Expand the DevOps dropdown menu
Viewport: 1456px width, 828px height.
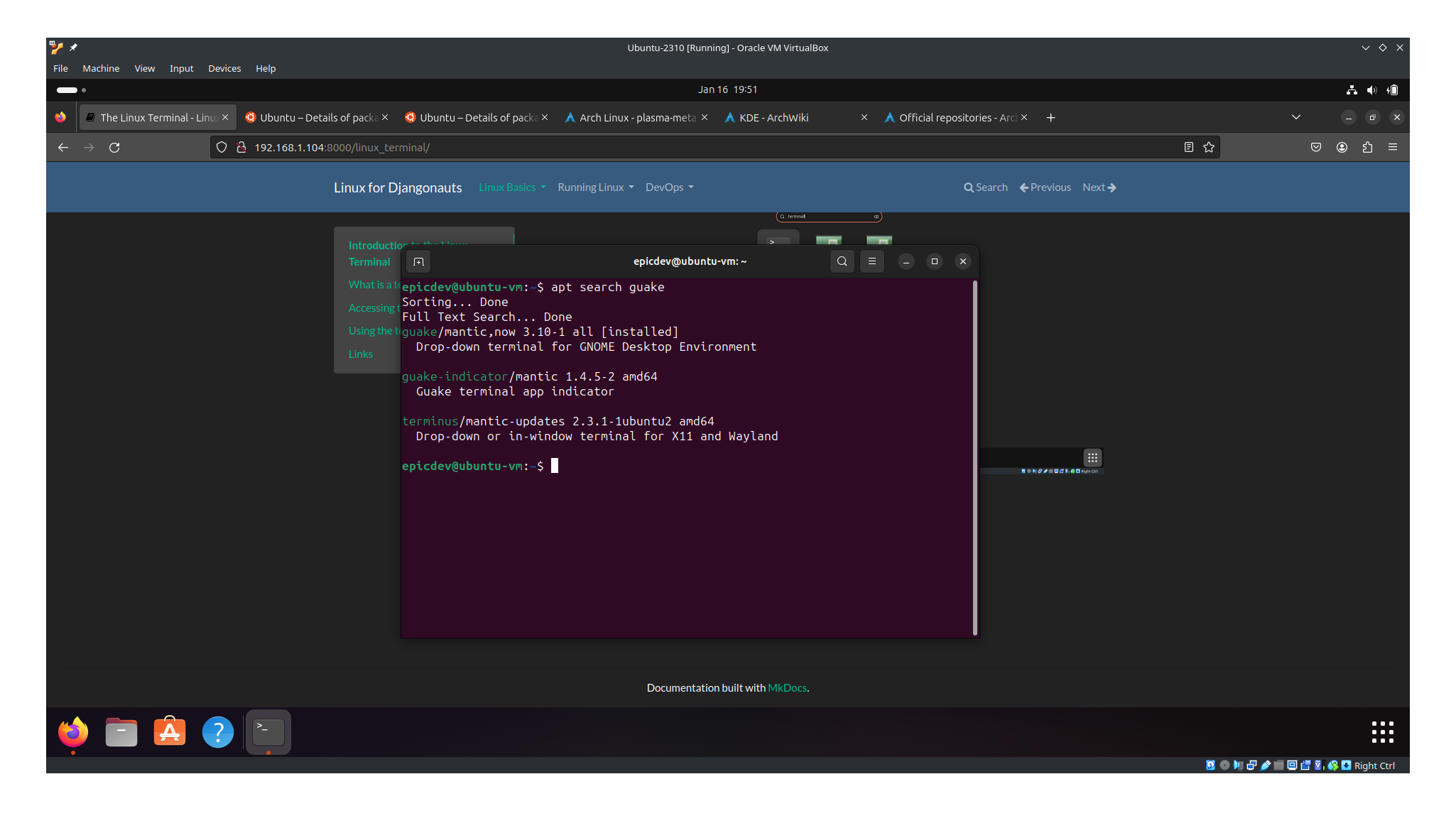tap(668, 187)
